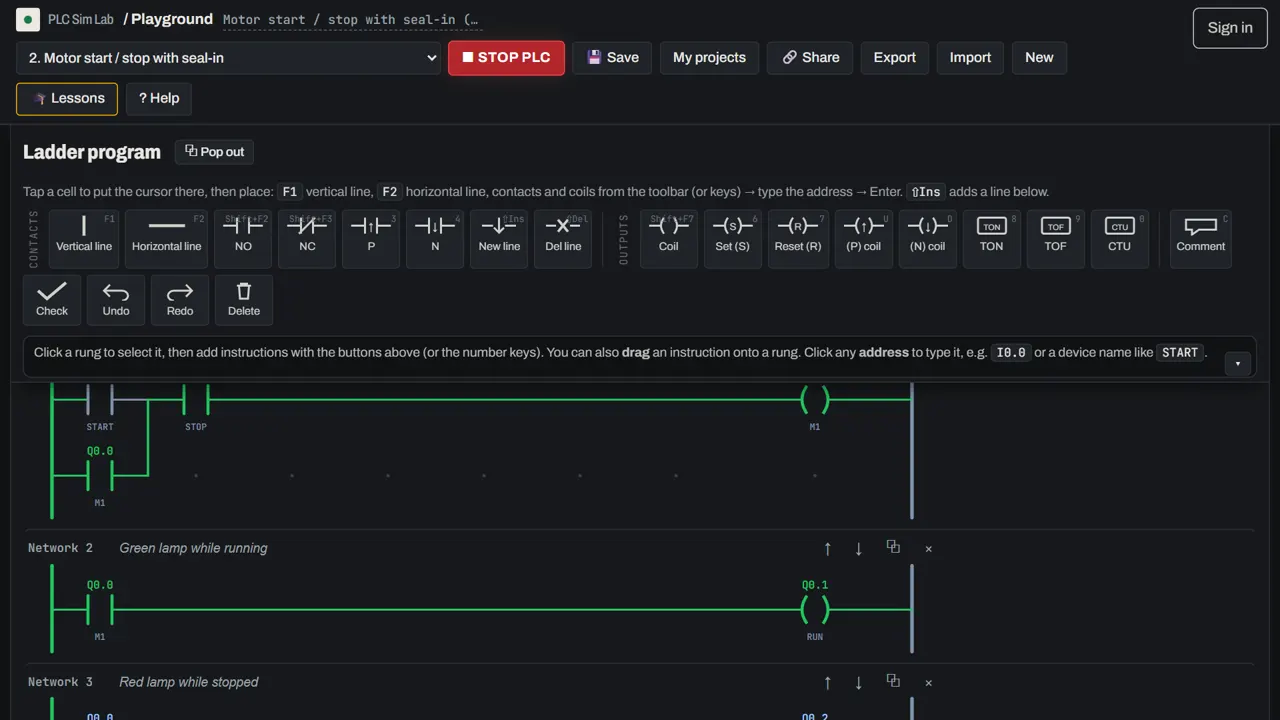
Task: Open the project selector dropdown
Action: tap(229, 58)
